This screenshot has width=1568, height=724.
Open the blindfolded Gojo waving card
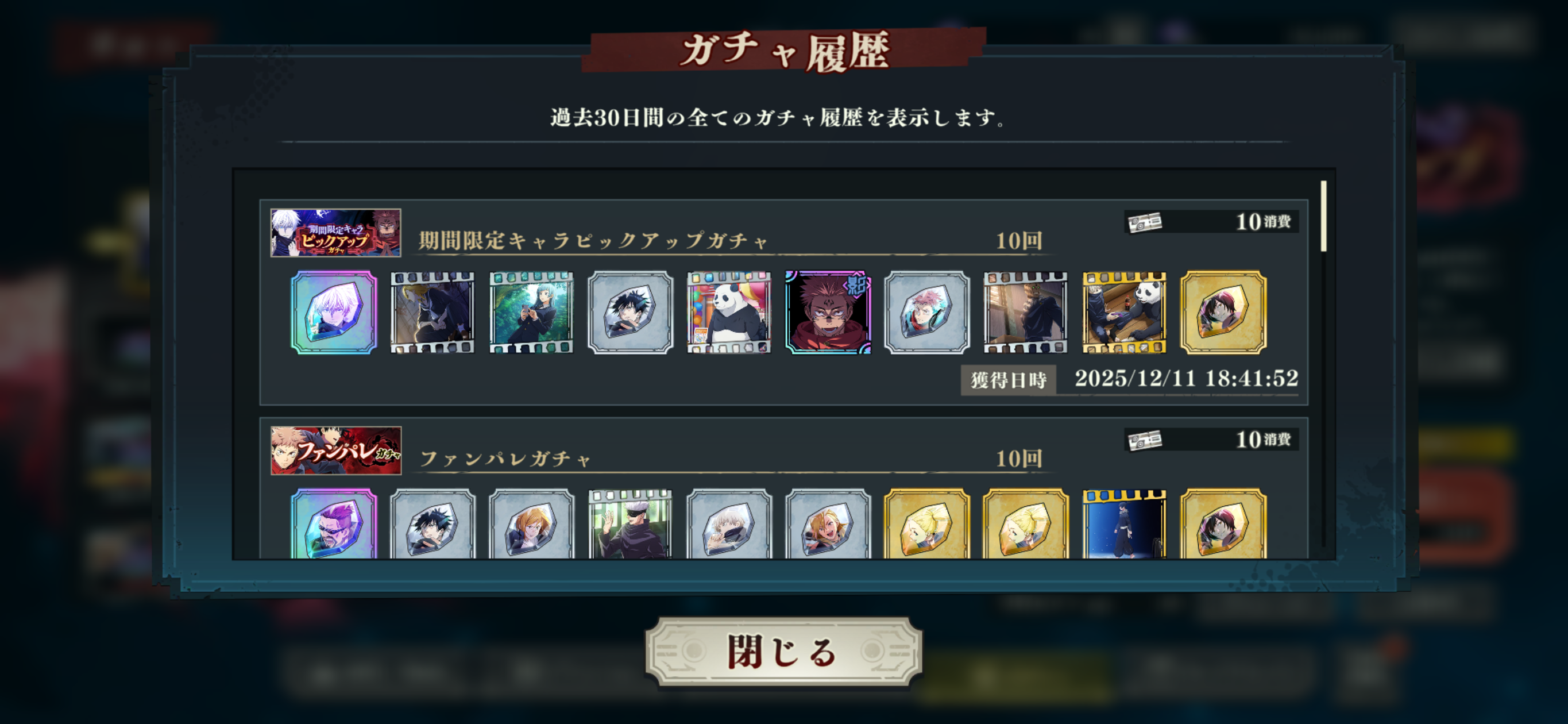[630, 523]
